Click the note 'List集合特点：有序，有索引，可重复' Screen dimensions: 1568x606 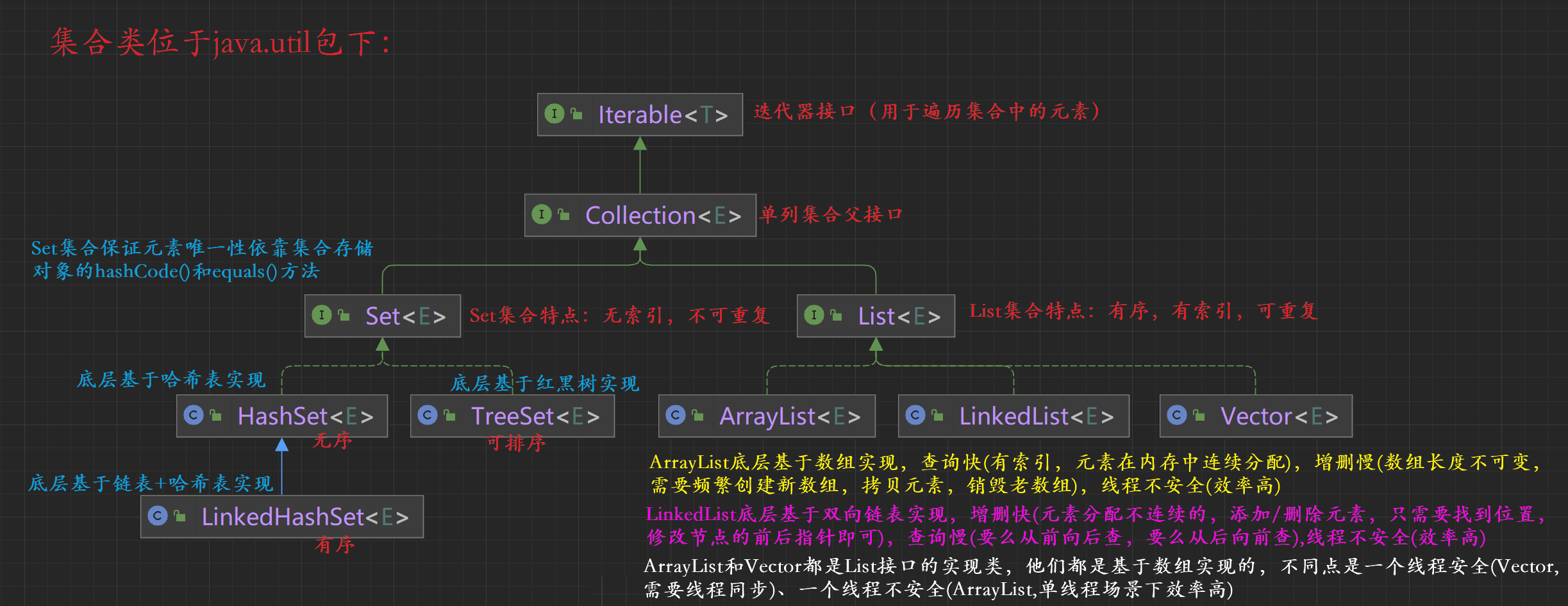point(1143,311)
